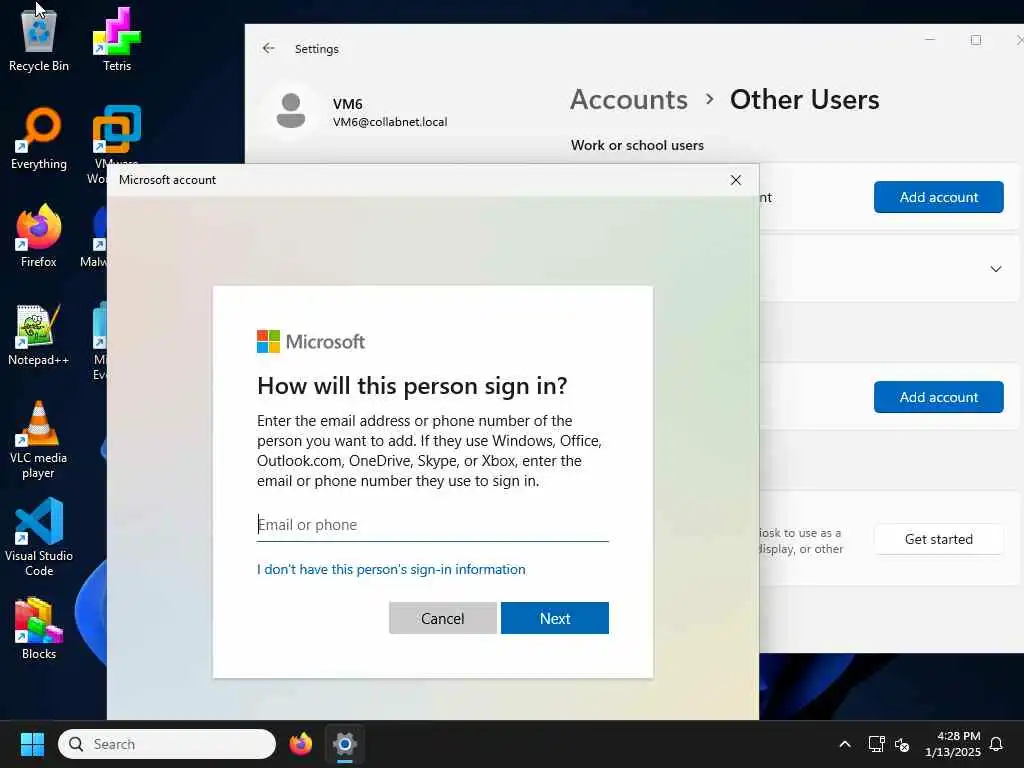
Task: Click the 'How will this person sign in?' heading
Action: click(x=412, y=386)
